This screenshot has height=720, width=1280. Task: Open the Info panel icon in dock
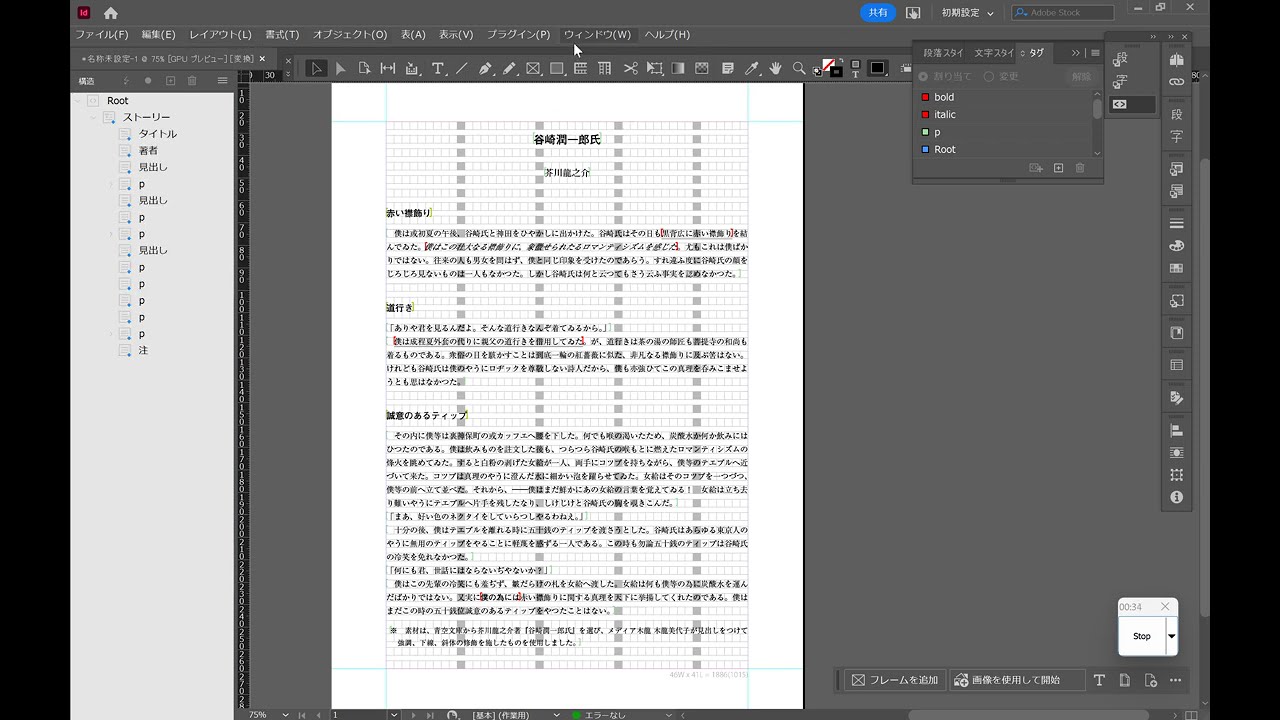(x=1176, y=497)
